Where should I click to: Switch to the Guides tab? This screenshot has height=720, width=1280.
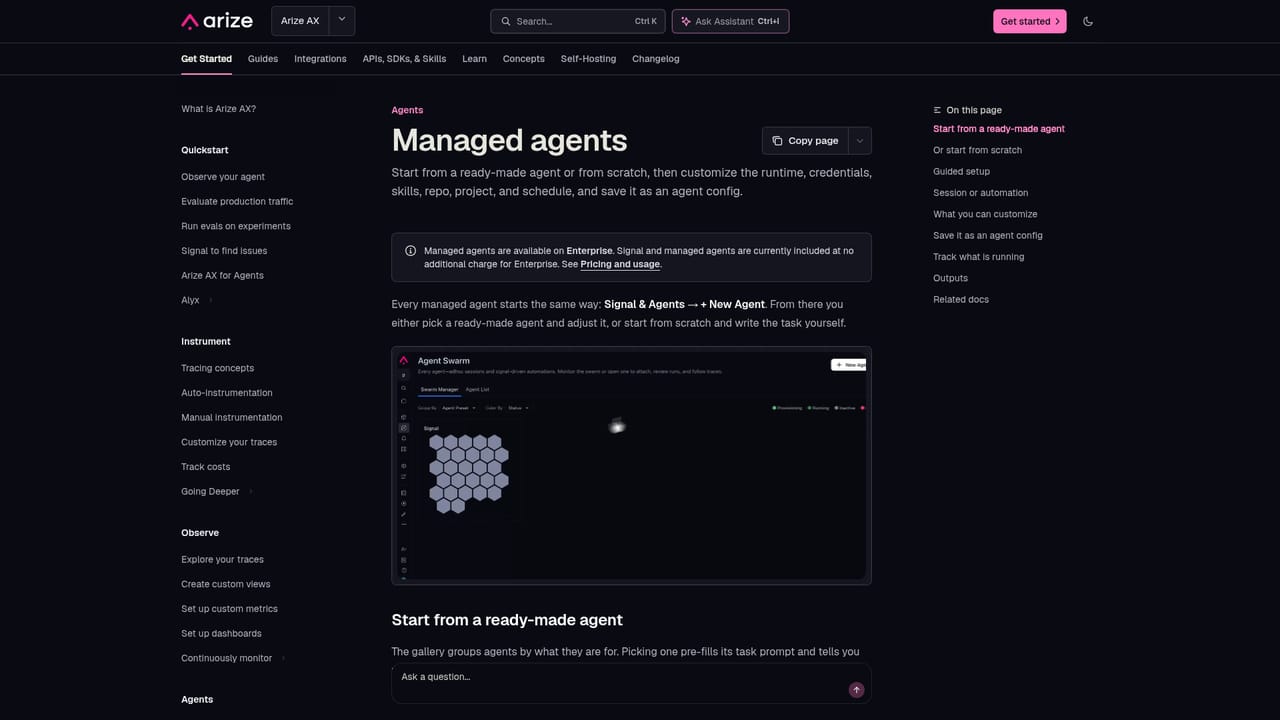tap(263, 59)
